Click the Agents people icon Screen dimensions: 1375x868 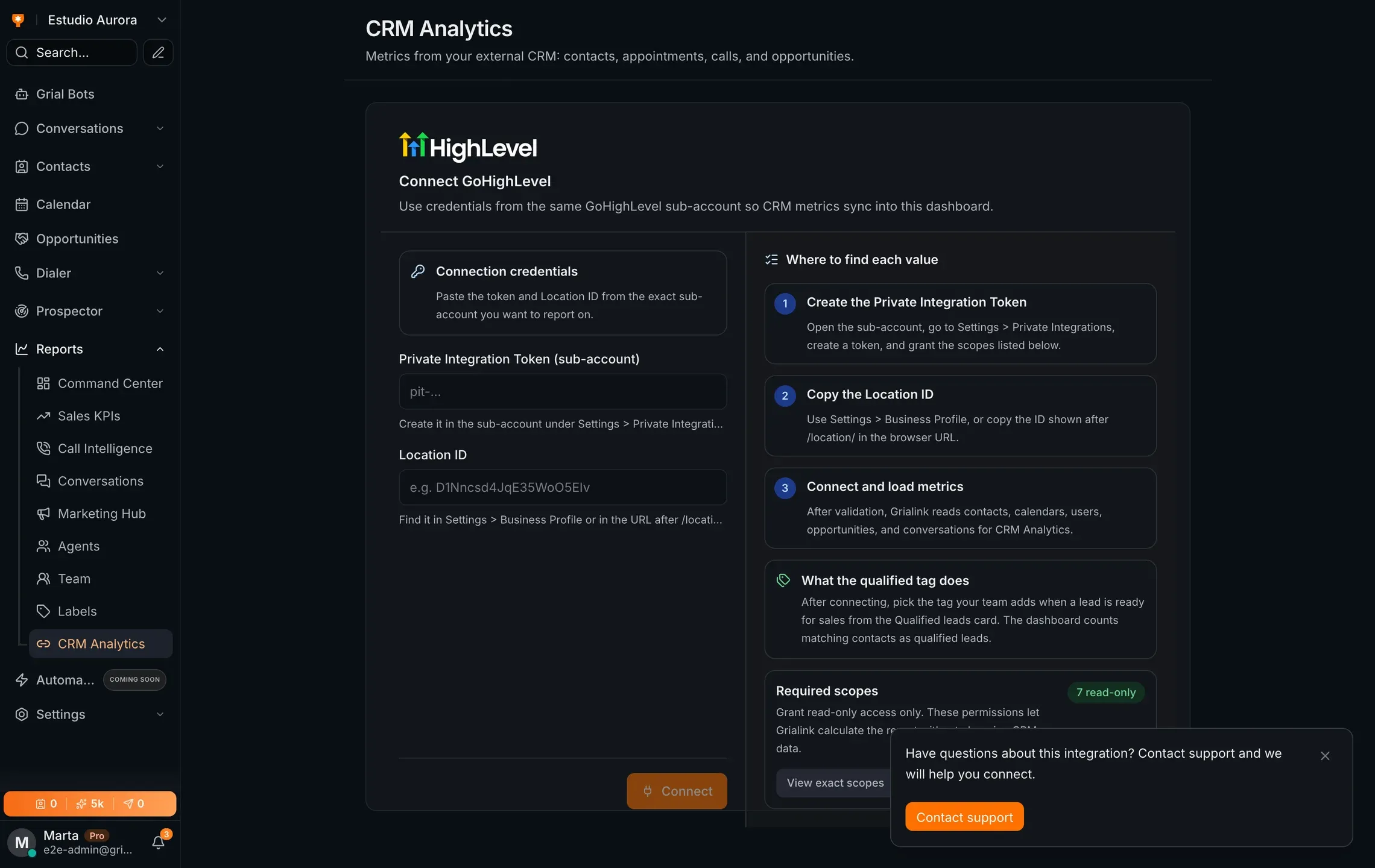click(43, 546)
